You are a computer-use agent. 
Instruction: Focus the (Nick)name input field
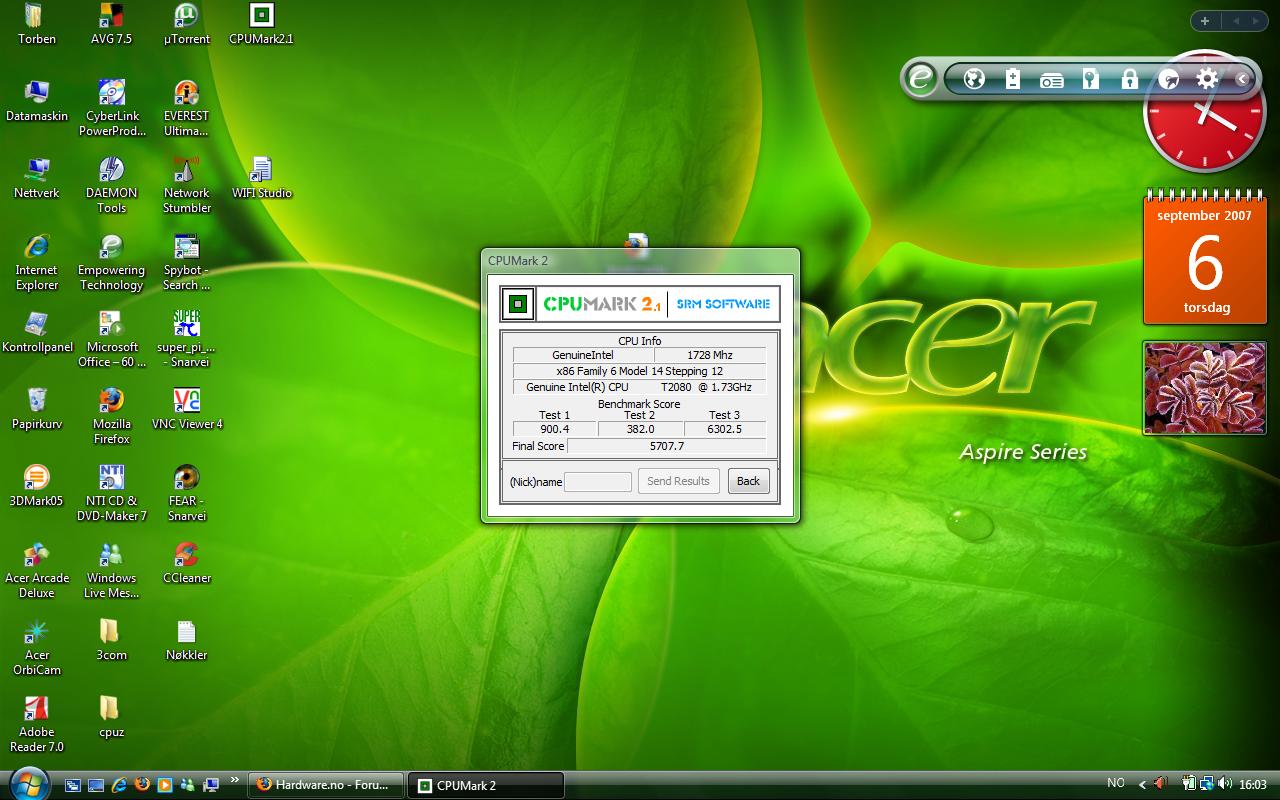click(x=598, y=482)
